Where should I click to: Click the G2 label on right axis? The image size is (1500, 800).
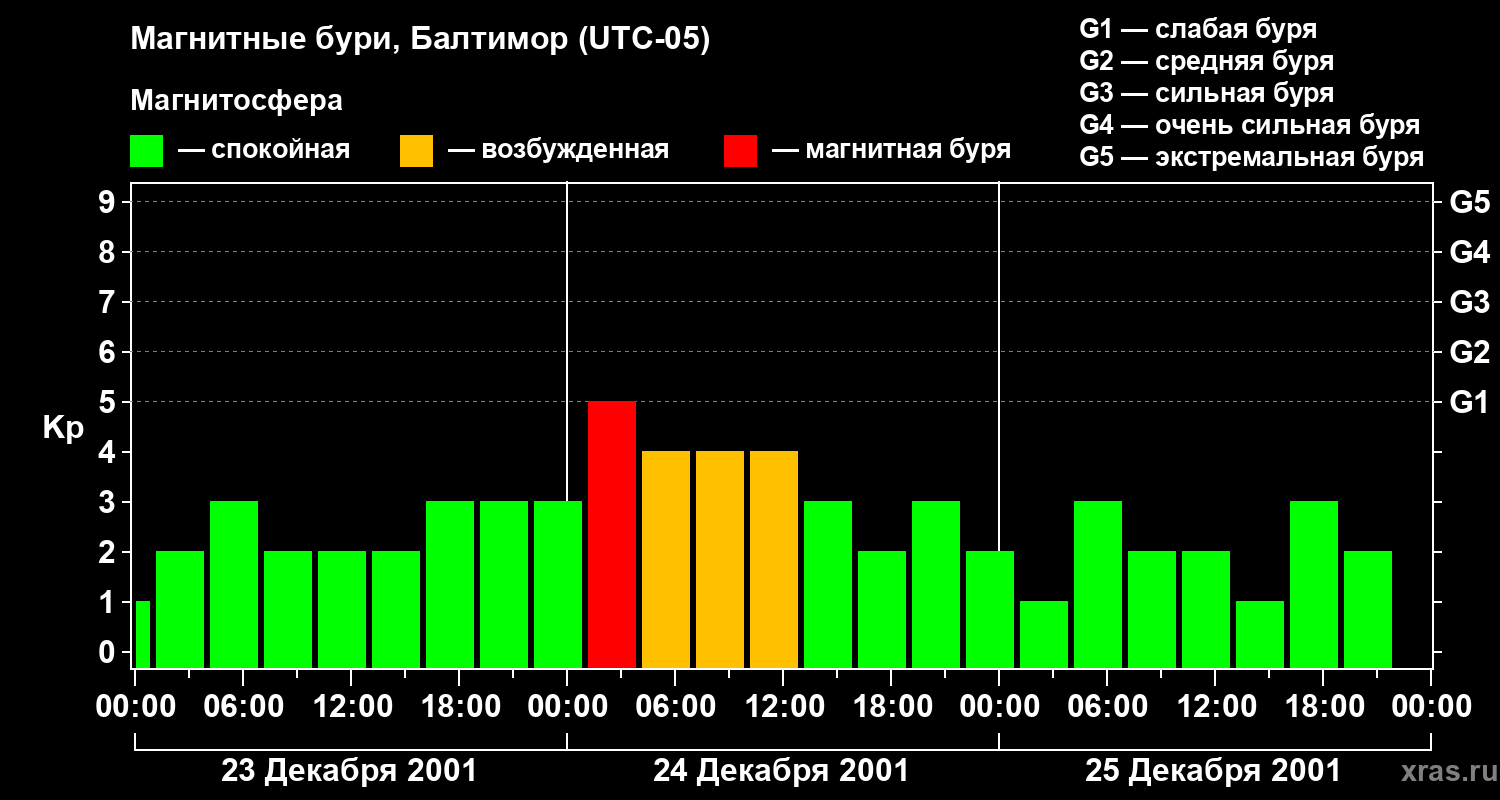(1470, 352)
